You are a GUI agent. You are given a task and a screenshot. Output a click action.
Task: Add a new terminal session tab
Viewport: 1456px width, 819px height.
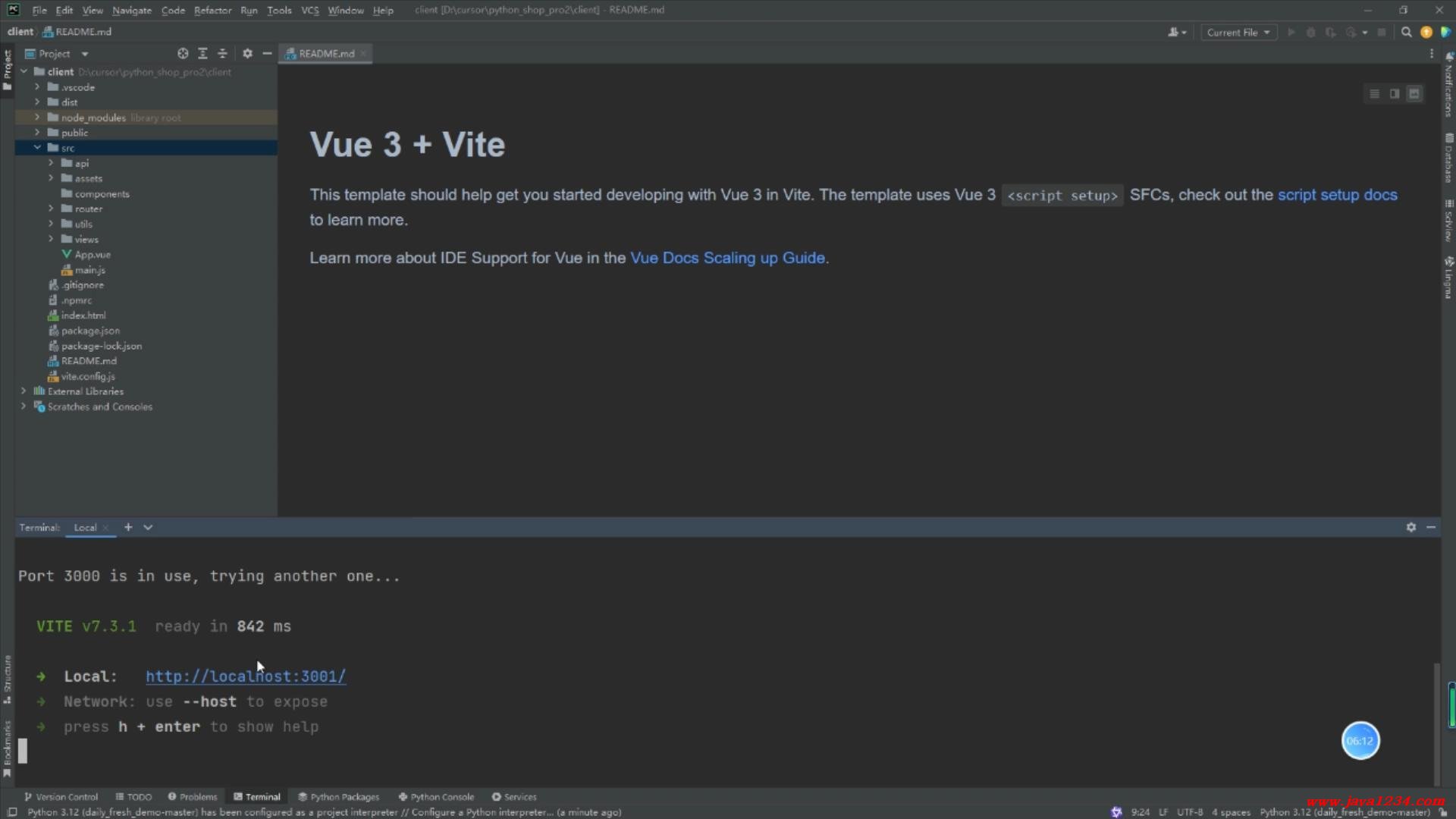point(128,527)
